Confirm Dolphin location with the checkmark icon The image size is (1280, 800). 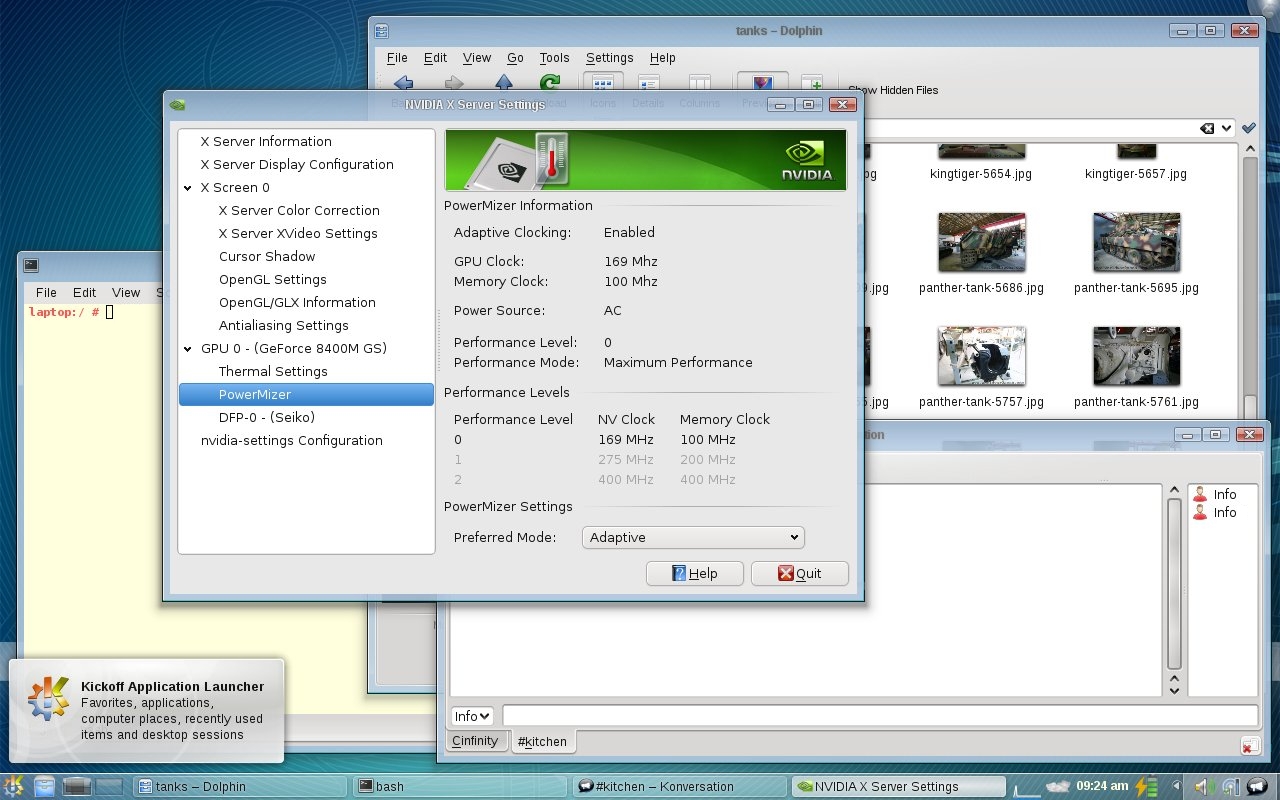pyautogui.click(x=1248, y=128)
